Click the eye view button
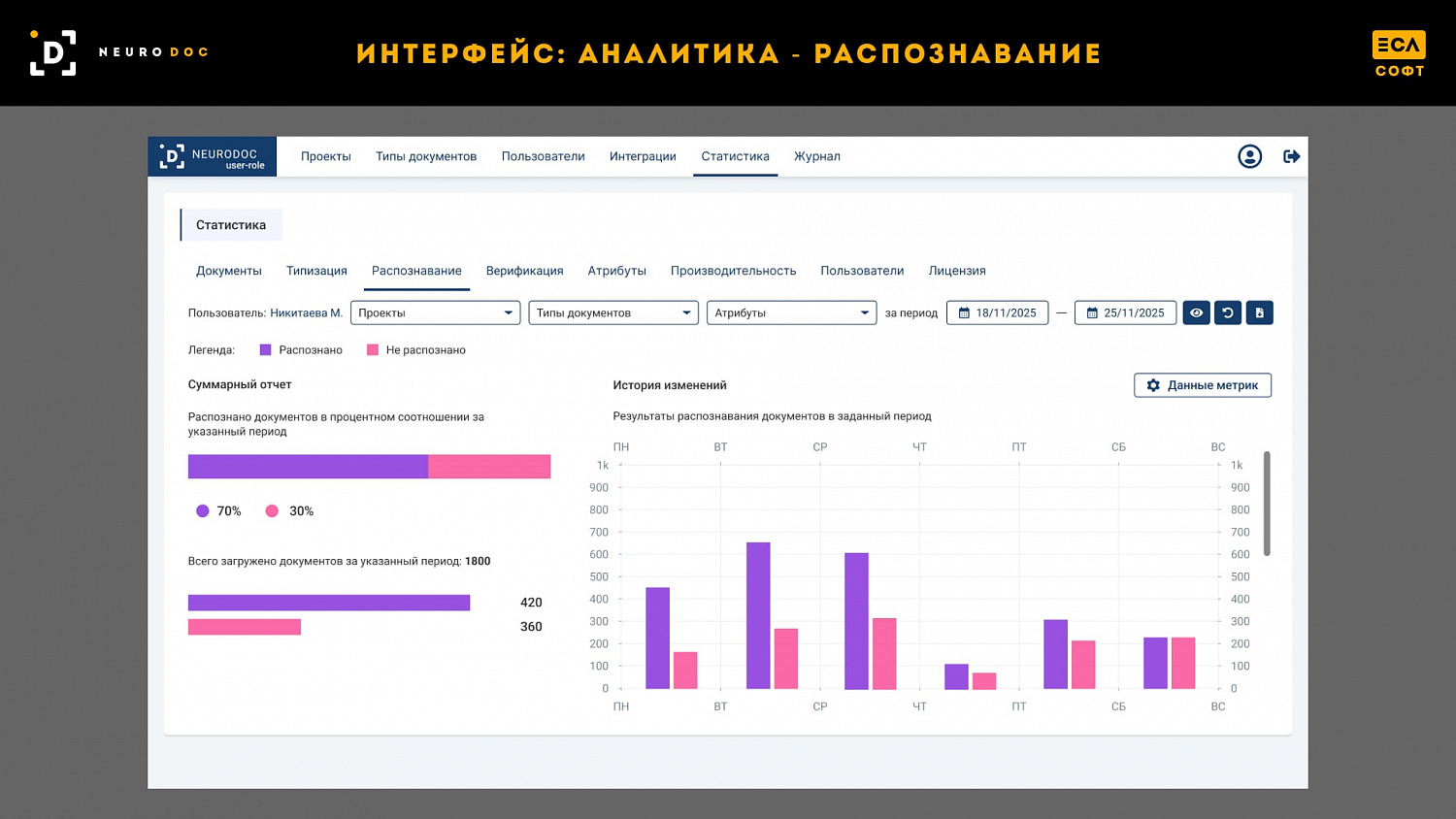Screen dimensions: 1456x819 (x=1196, y=312)
